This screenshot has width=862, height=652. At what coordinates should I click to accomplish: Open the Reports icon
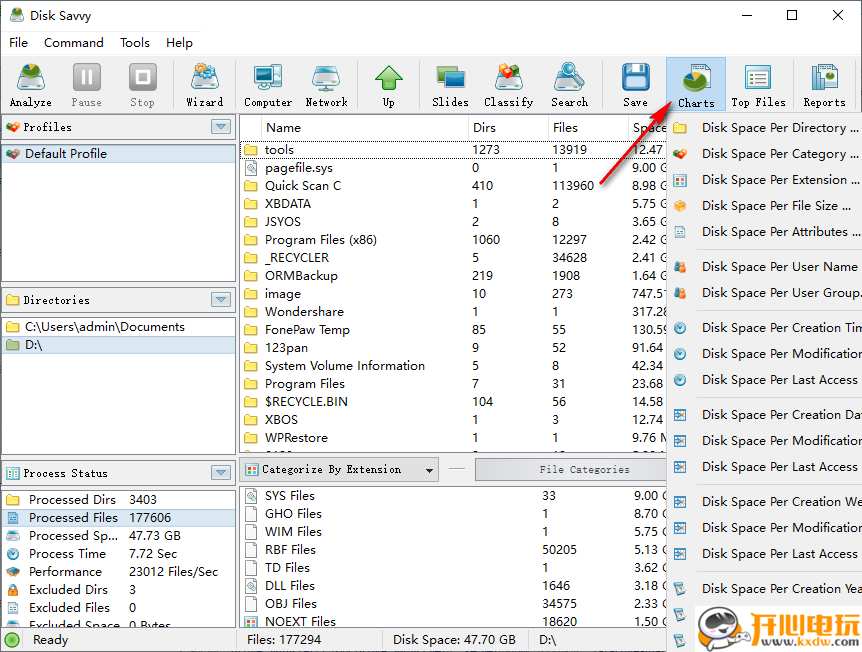coord(824,85)
